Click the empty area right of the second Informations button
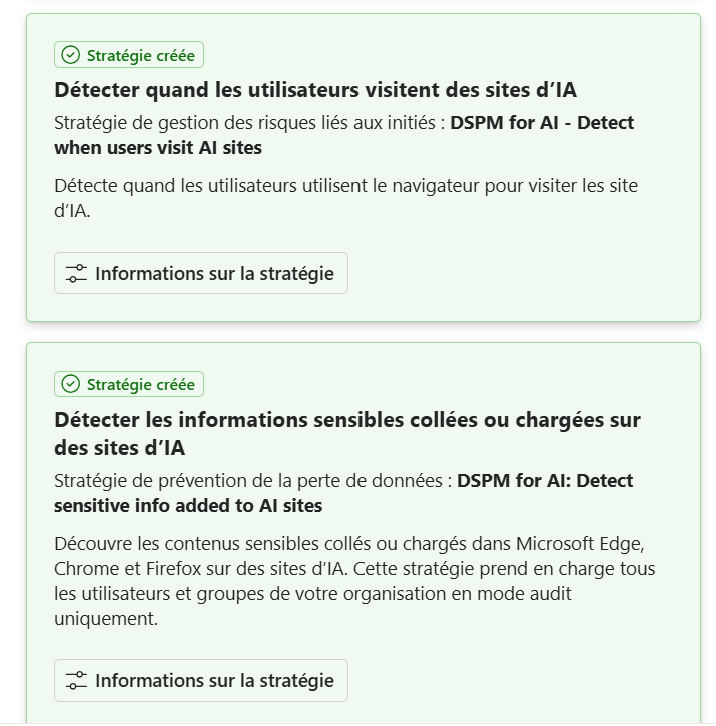The height and width of the screenshot is (726, 716). [520, 680]
